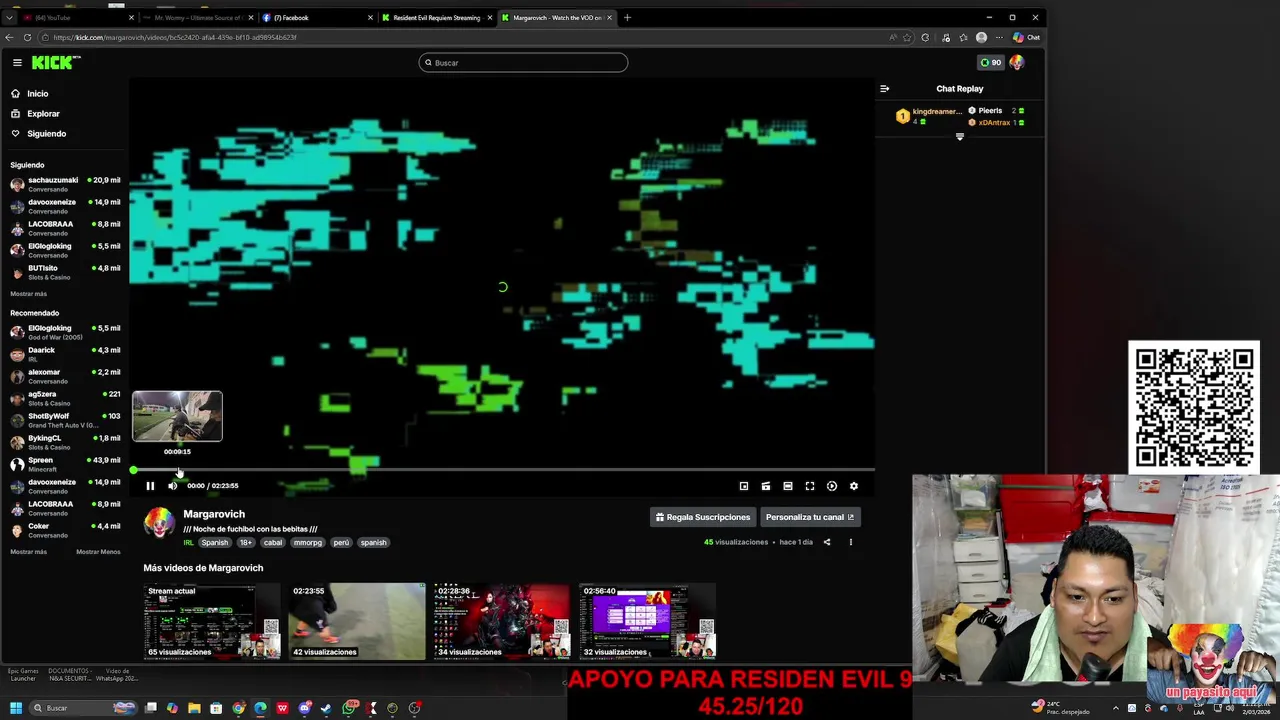The image size is (1280, 720).
Task: Open the user profile avatar menu
Action: (1017, 63)
